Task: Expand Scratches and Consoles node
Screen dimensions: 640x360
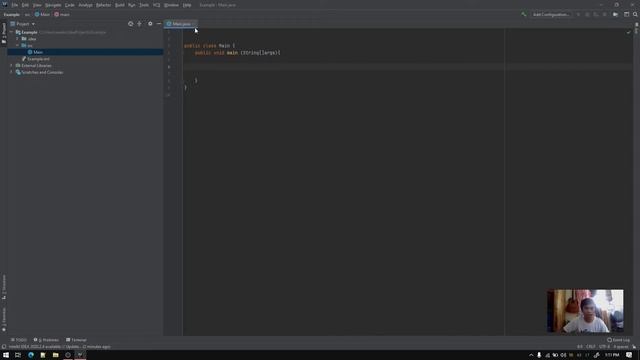Action: tap(11, 73)
